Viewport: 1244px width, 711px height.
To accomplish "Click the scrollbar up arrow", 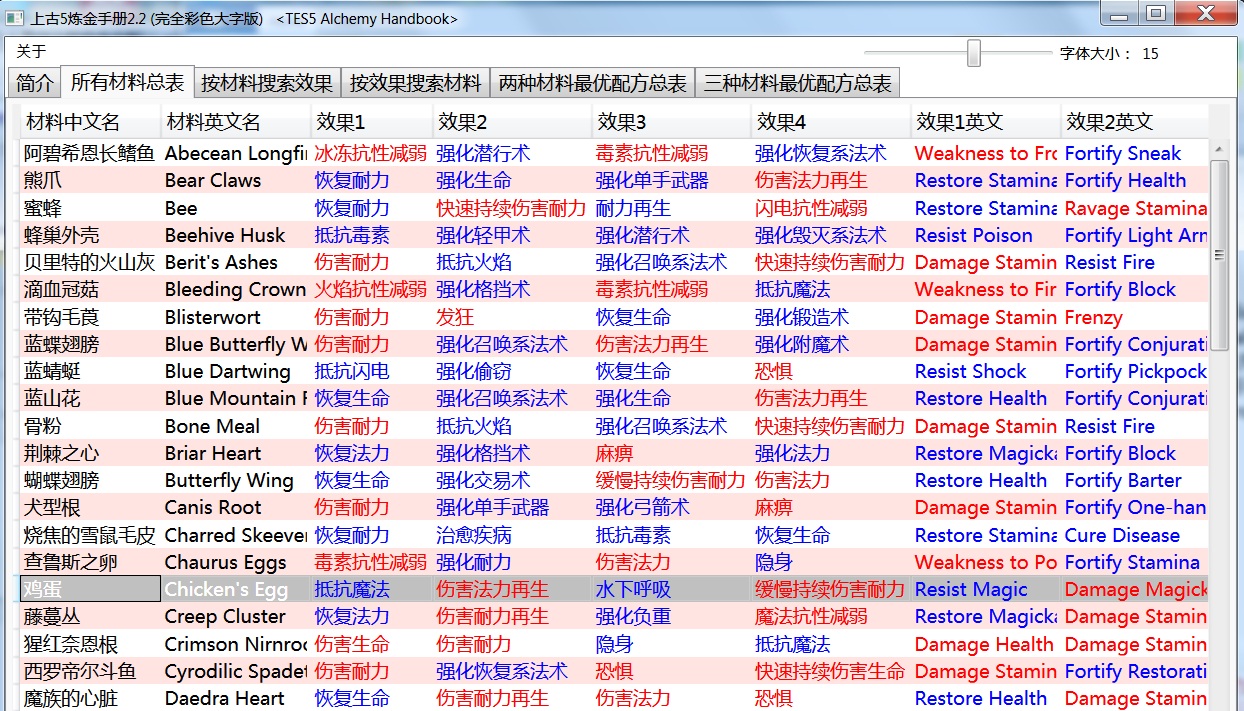I will (1219, 150).
